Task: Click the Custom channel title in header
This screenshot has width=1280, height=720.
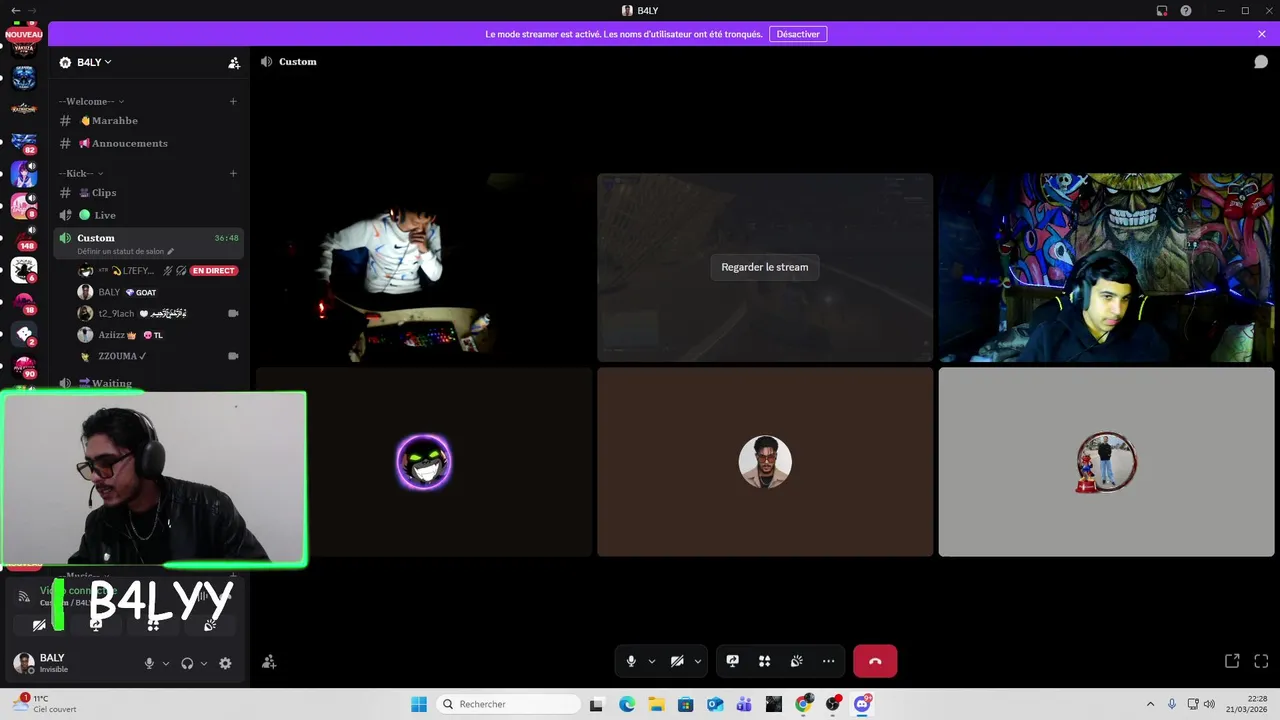Action: (298, 62)
